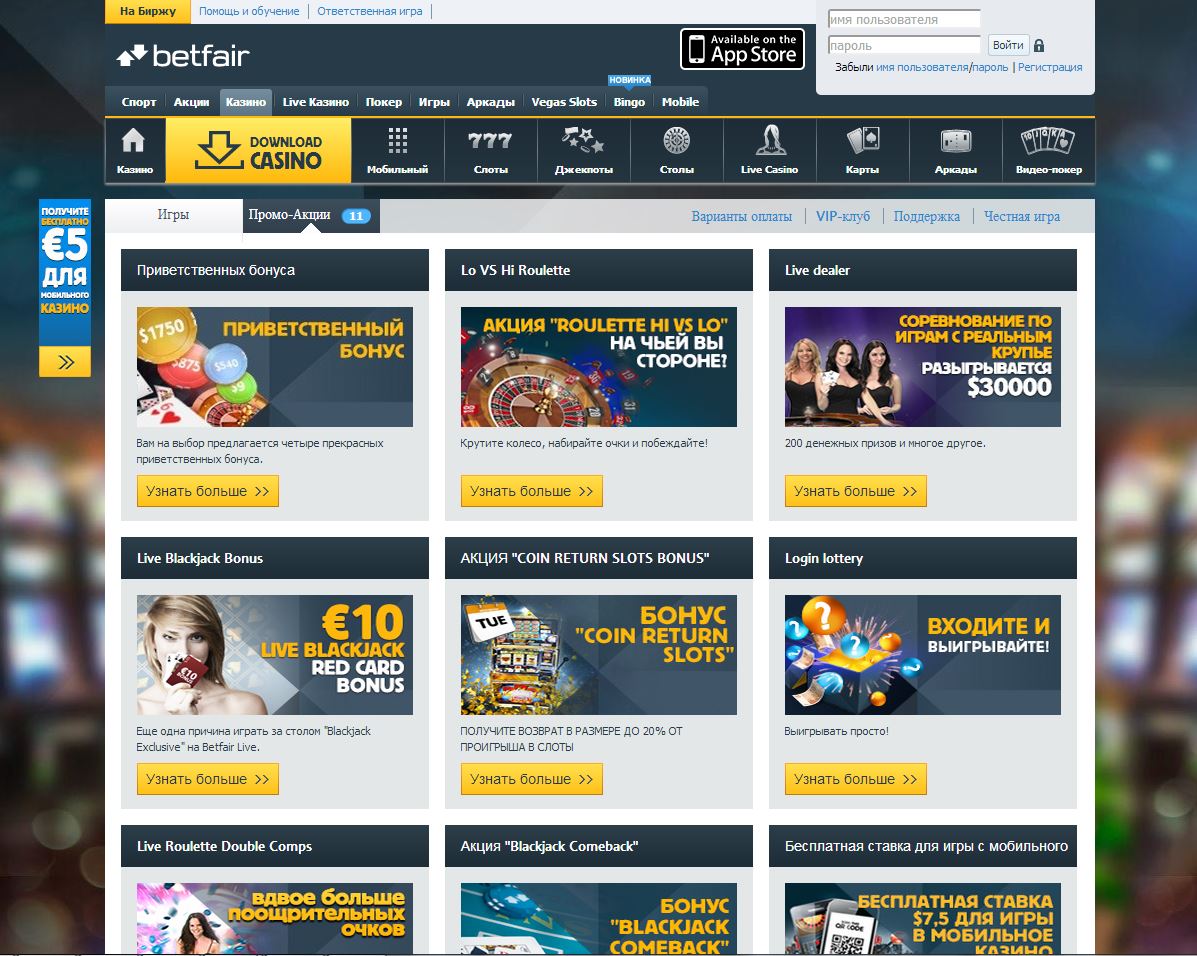Click the Бесплатная ставка mobile banner
1197x956 pixels.
coord(922,919)
